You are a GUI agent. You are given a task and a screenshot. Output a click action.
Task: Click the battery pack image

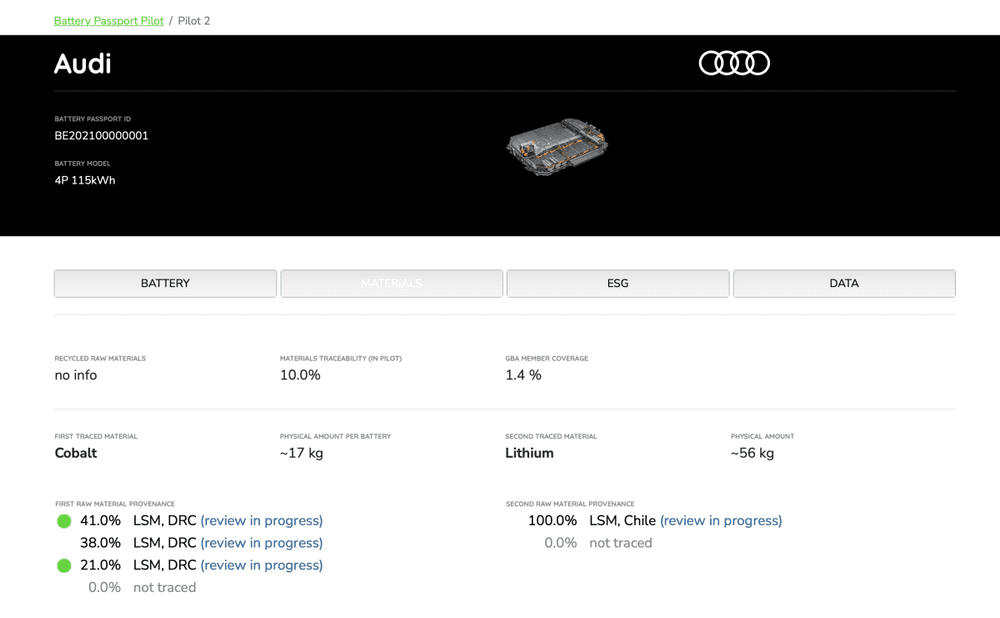[x=556, y=150]
